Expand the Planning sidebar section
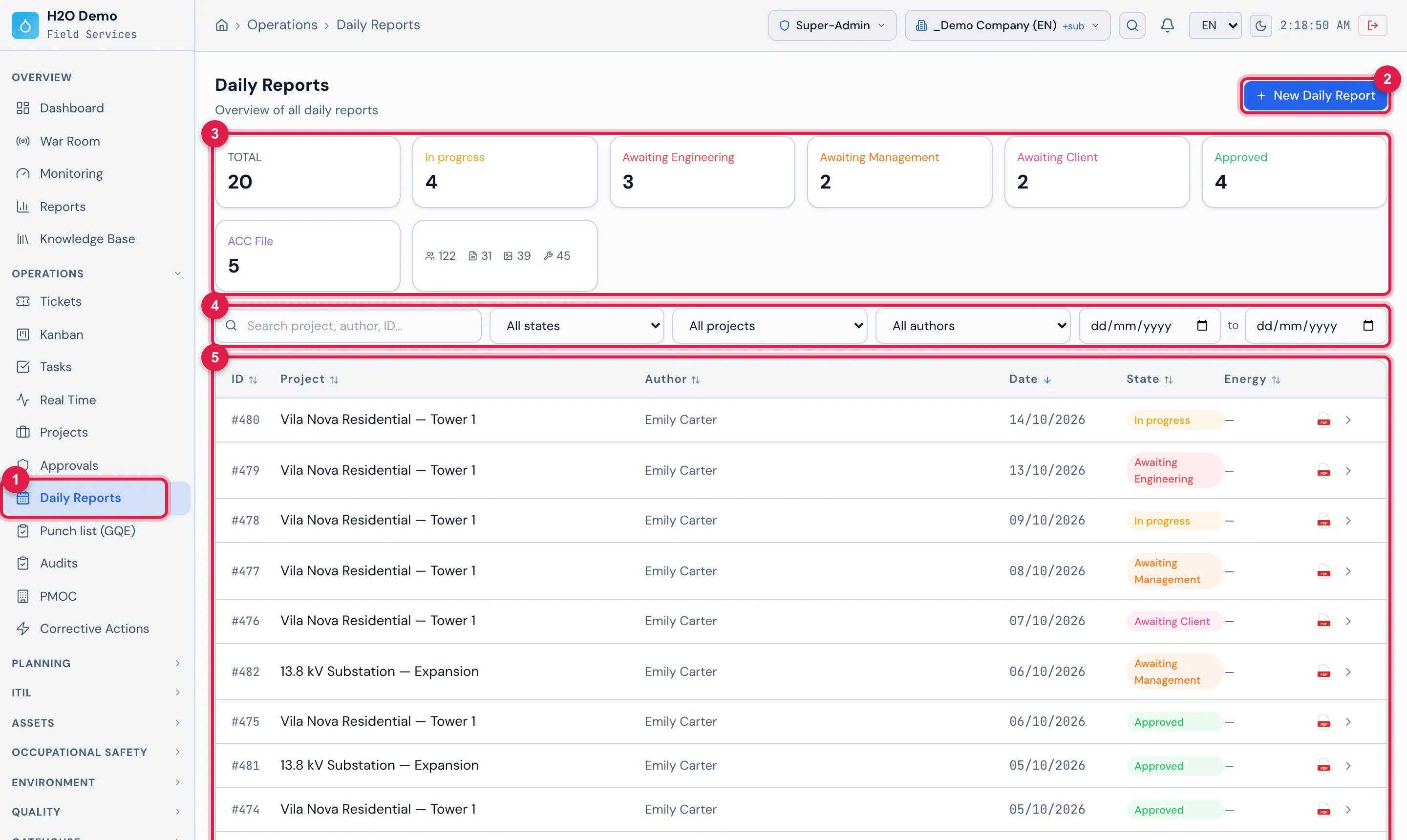This screenshot has height=840, width=1407. click(96, 663)
